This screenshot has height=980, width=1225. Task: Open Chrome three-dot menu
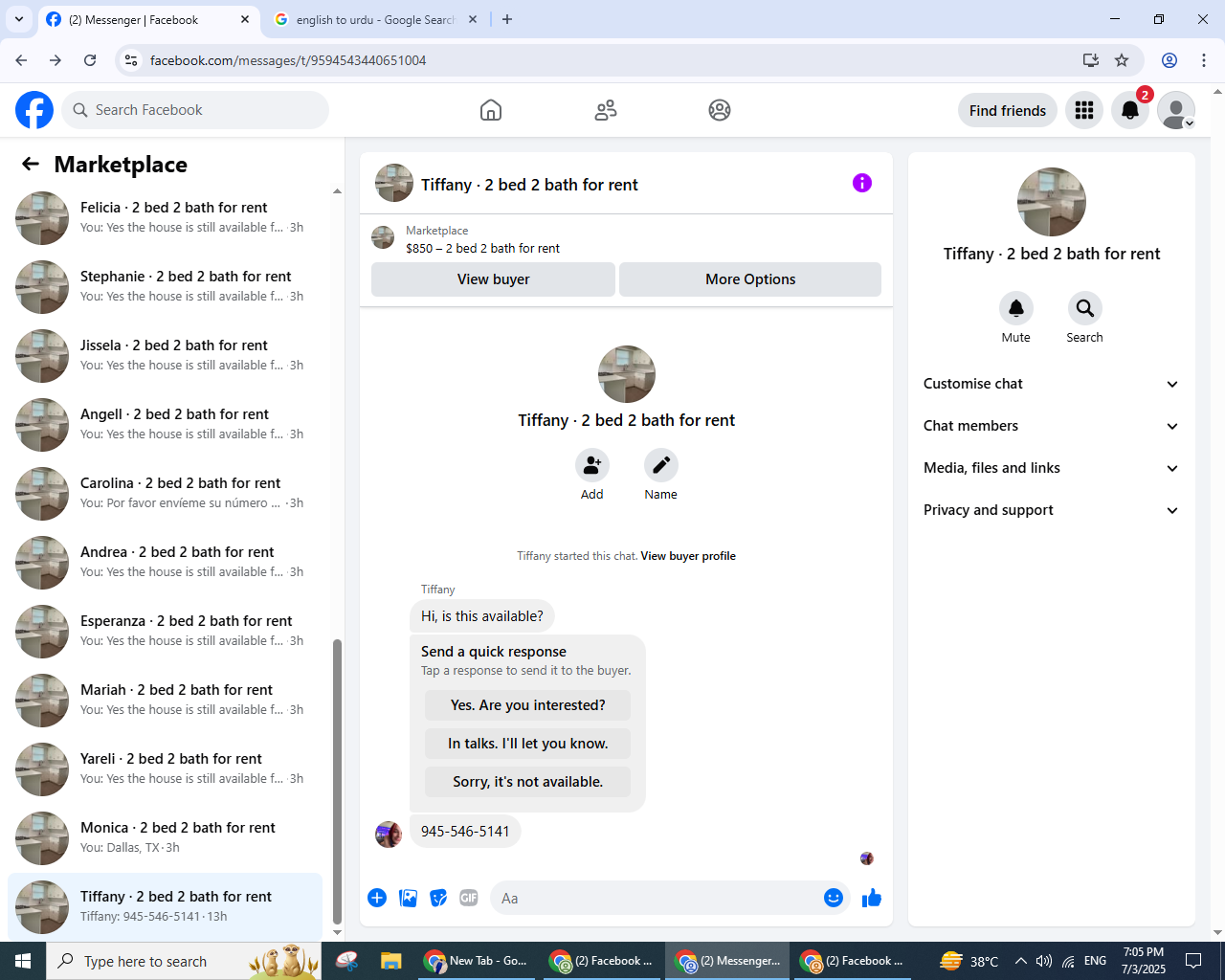pyautogui.click(x=1204, y=60)
